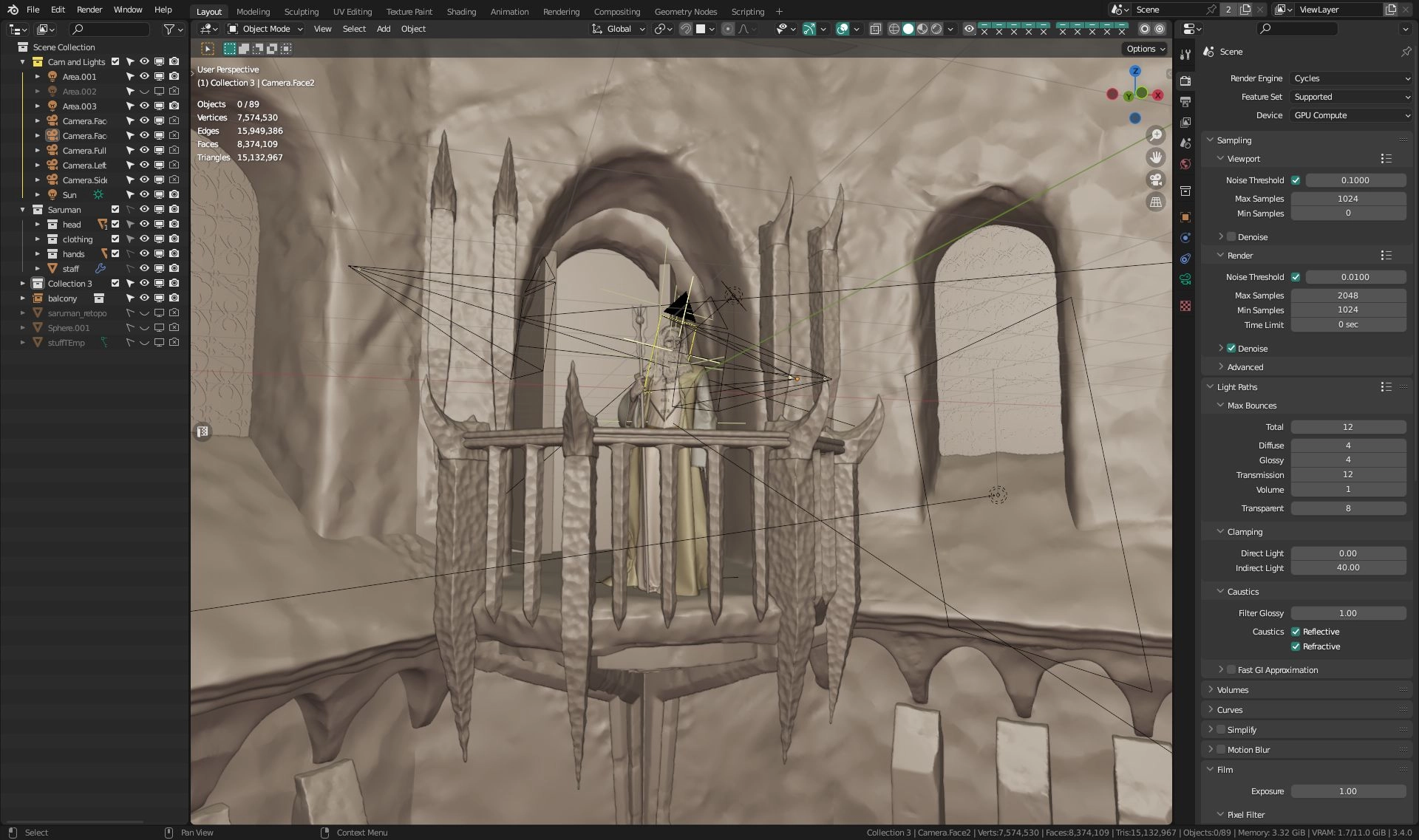Switch to the Shading workspace tab
The image size is (1419, 840).
tap(461, 12)
